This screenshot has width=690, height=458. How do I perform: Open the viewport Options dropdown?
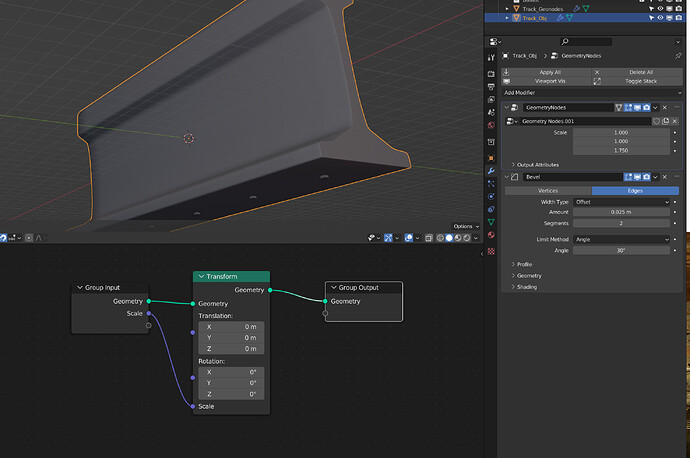coord(466,226)
